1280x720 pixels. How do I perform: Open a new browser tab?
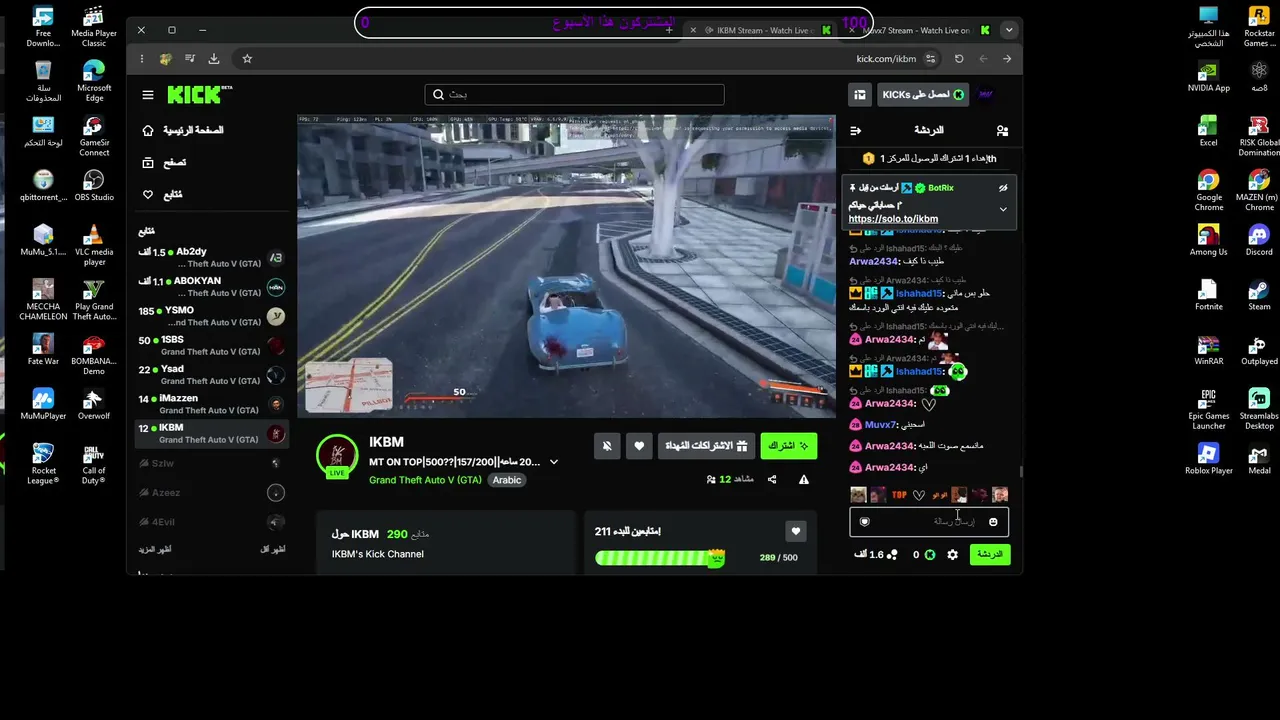670,30
